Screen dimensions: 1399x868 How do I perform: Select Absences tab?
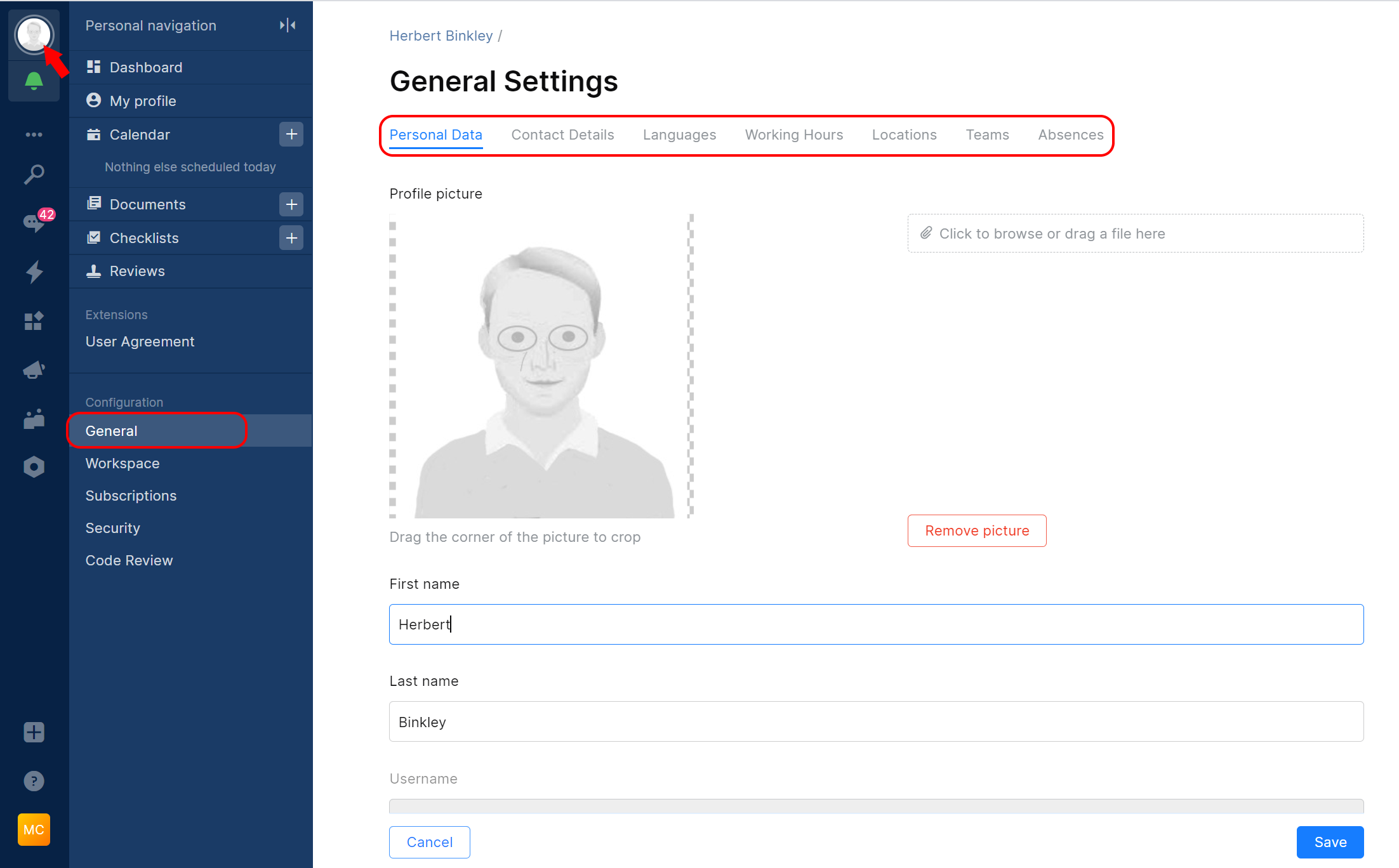point(1070,135)
